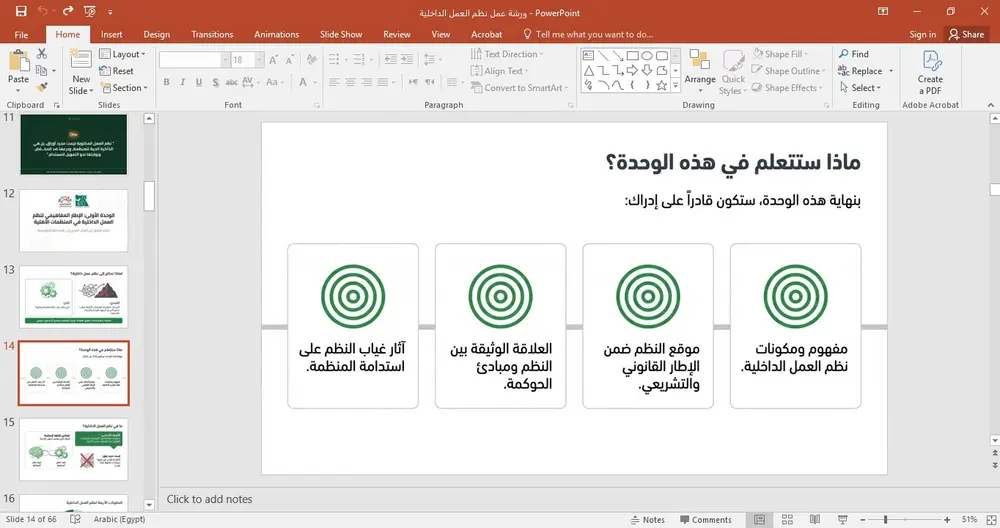Click the Comments button in the status bar
Viewport: 1000px width, 528px height.
(x=706, y=520)
